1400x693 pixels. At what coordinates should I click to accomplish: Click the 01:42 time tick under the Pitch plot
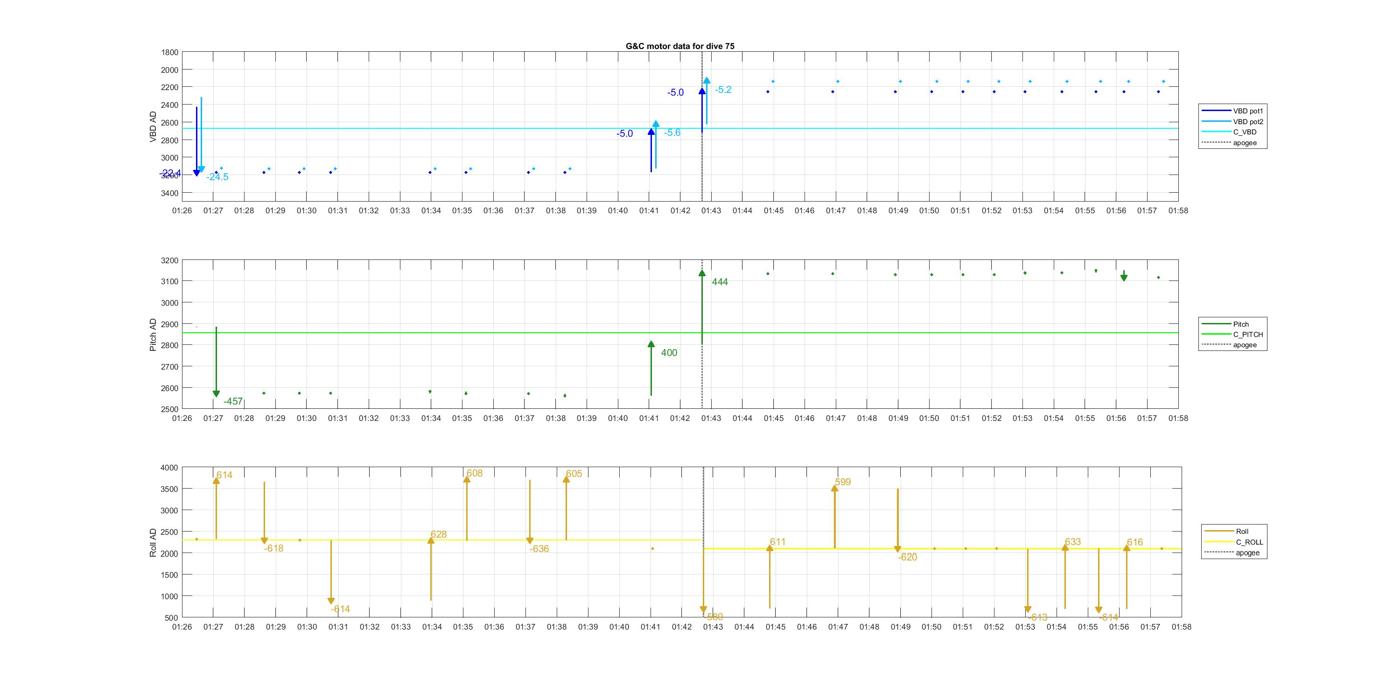point(681,419)
